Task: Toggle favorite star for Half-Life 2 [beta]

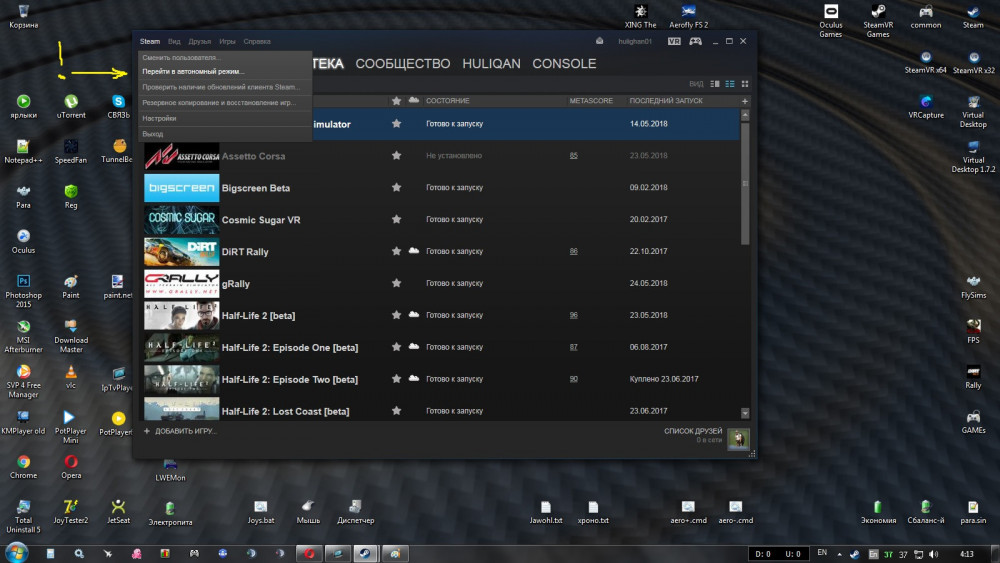Action: pyautogui.click(x=396, y=315)
